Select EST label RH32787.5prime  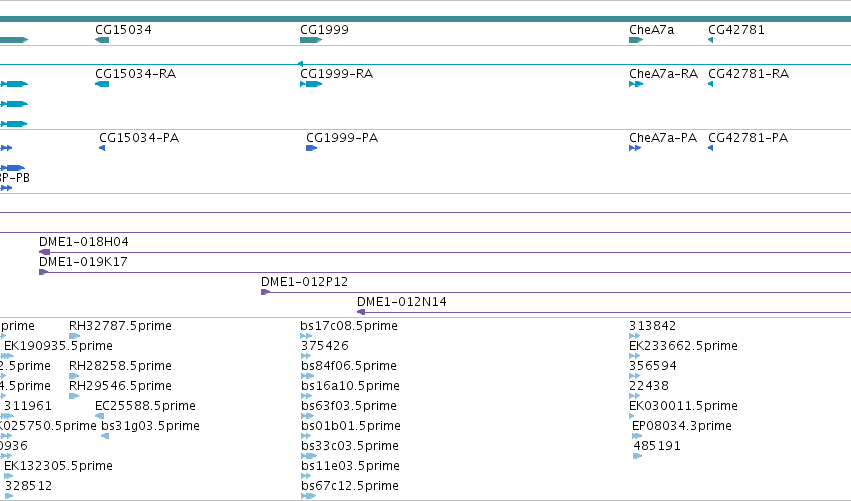click(x=120, y=326)
